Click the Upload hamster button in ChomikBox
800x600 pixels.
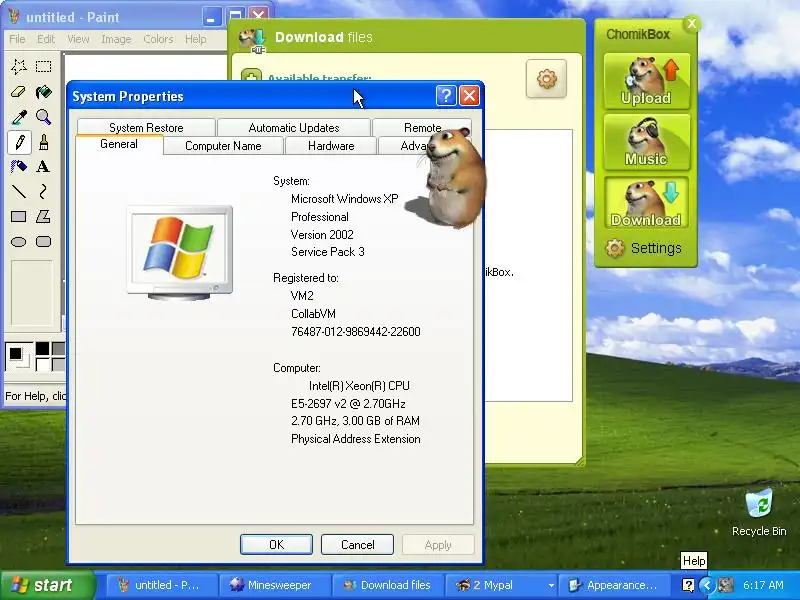tap(646, 81)
